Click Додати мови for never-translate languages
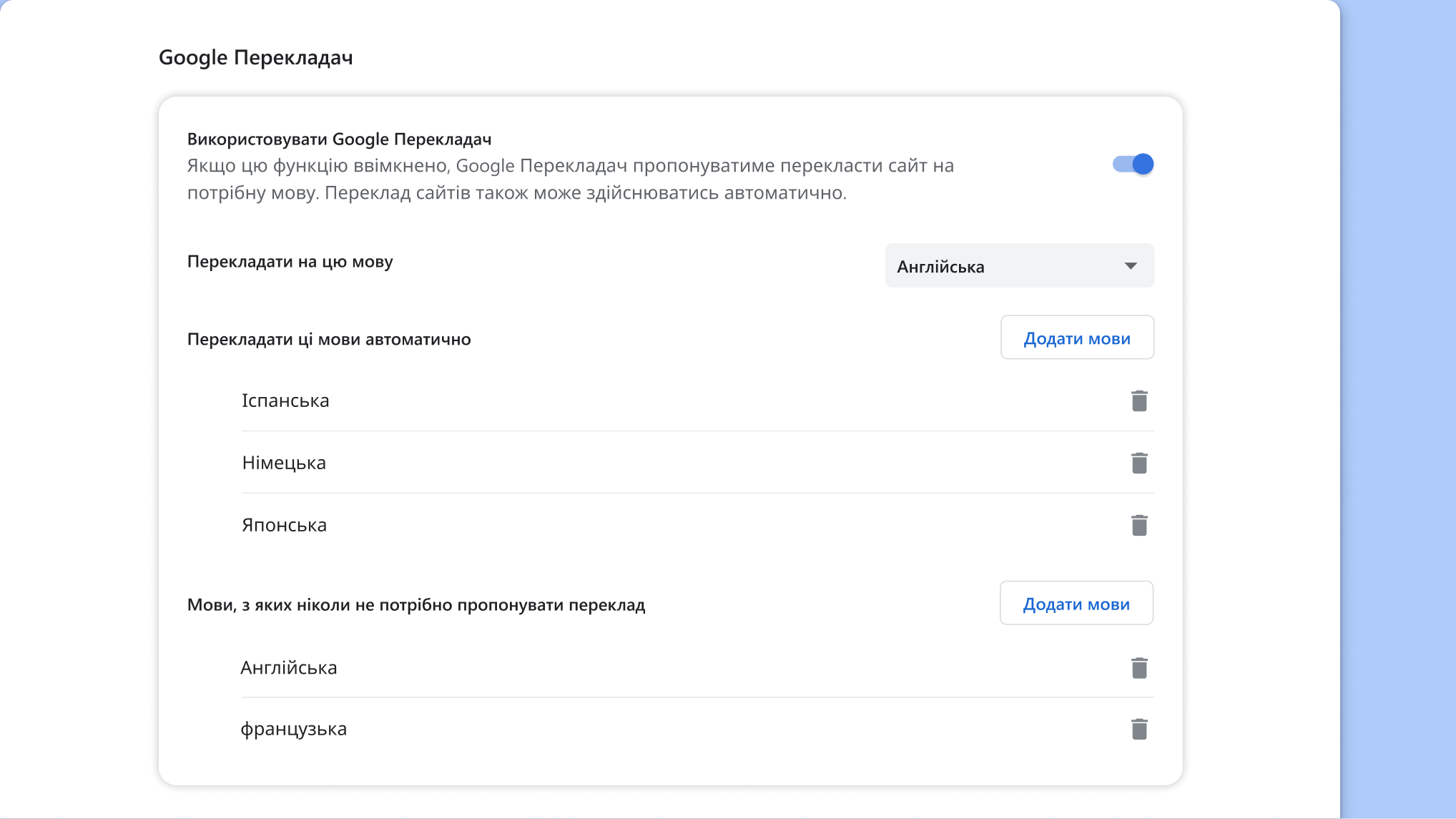Screen dimensions: 1456x819 [1076, 603]
